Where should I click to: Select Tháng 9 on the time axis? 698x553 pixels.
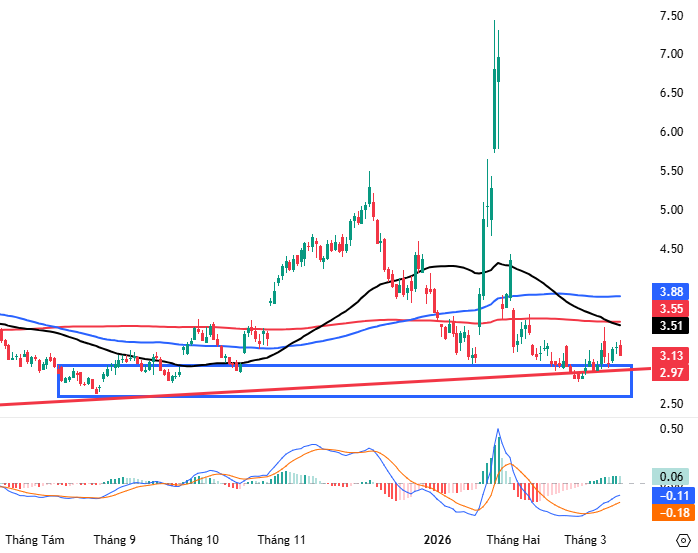[115, 539]
